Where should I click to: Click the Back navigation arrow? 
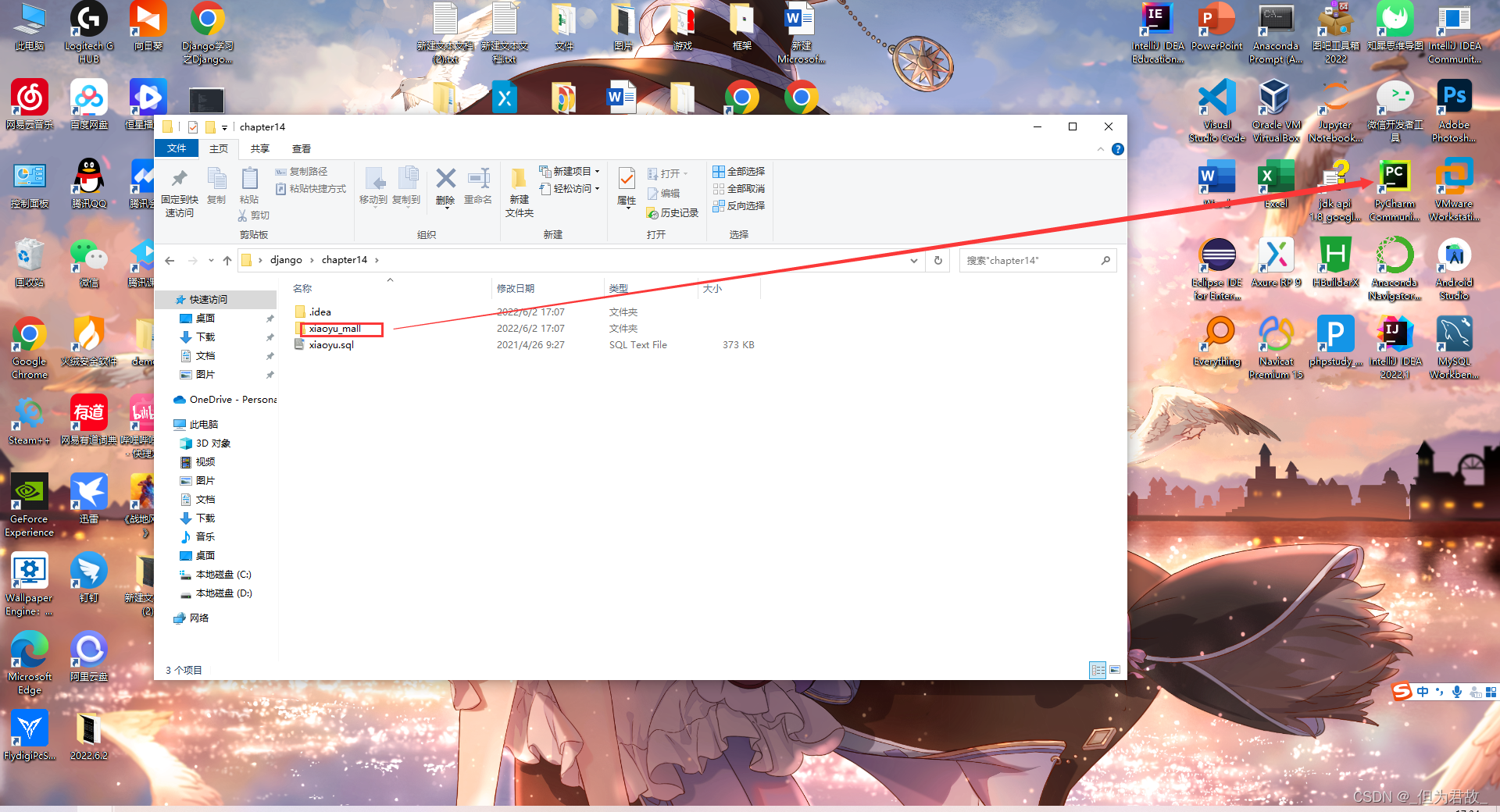click(170, 260)
